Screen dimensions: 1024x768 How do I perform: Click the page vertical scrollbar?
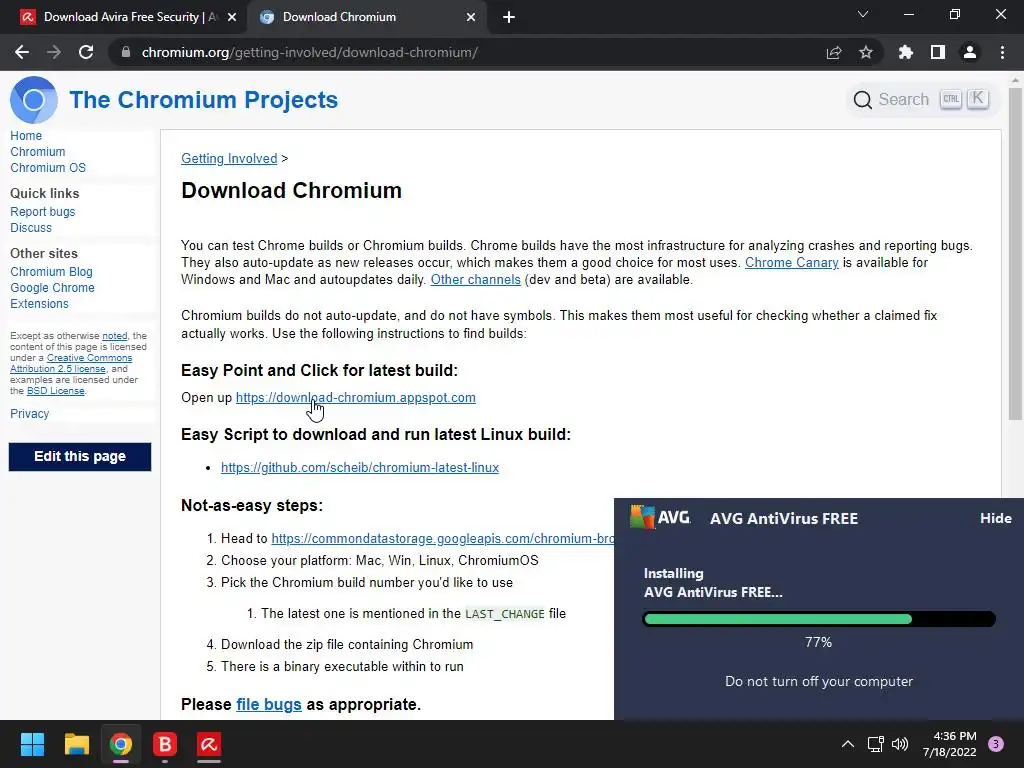[1014, 255]
